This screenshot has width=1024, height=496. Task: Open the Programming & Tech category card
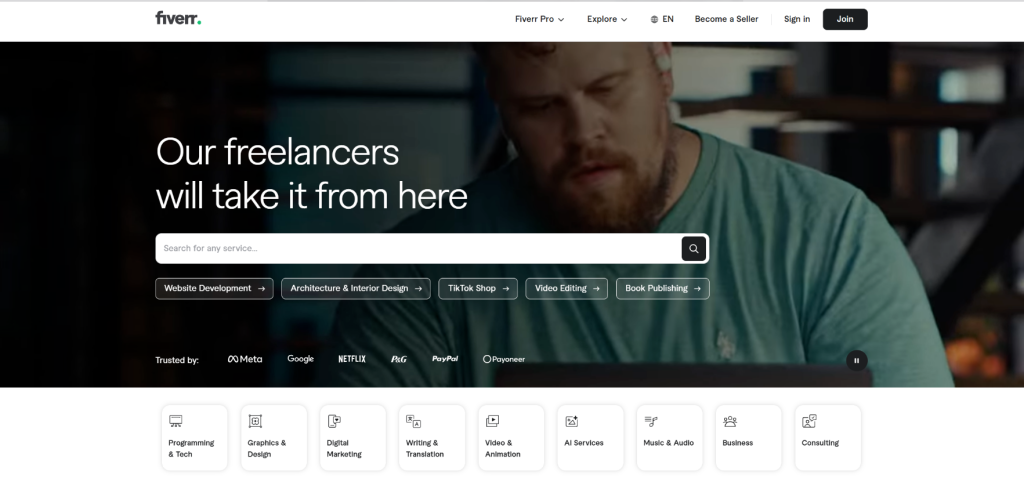click(x=195, y=437)
